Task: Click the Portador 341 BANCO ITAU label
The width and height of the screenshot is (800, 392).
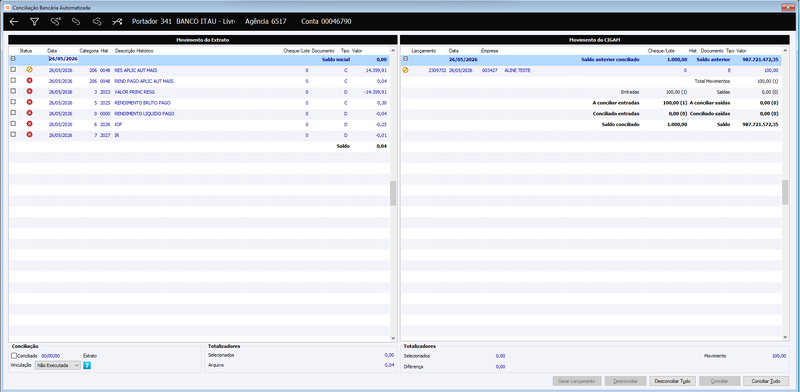Action: (183, 21)
